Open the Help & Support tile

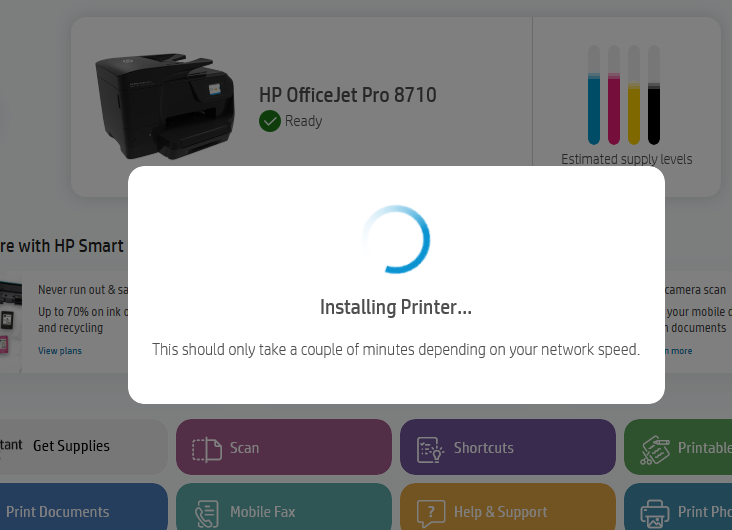tap(508, 507)
